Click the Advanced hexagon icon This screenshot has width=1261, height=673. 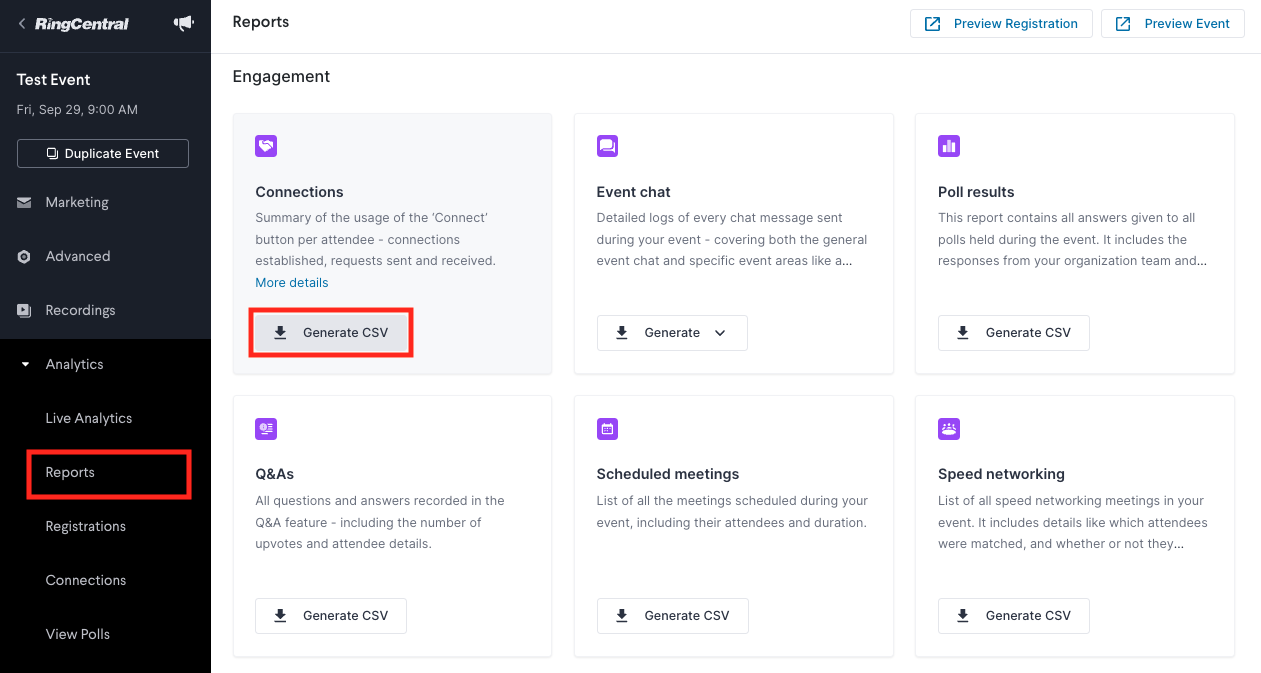[24, 257]
